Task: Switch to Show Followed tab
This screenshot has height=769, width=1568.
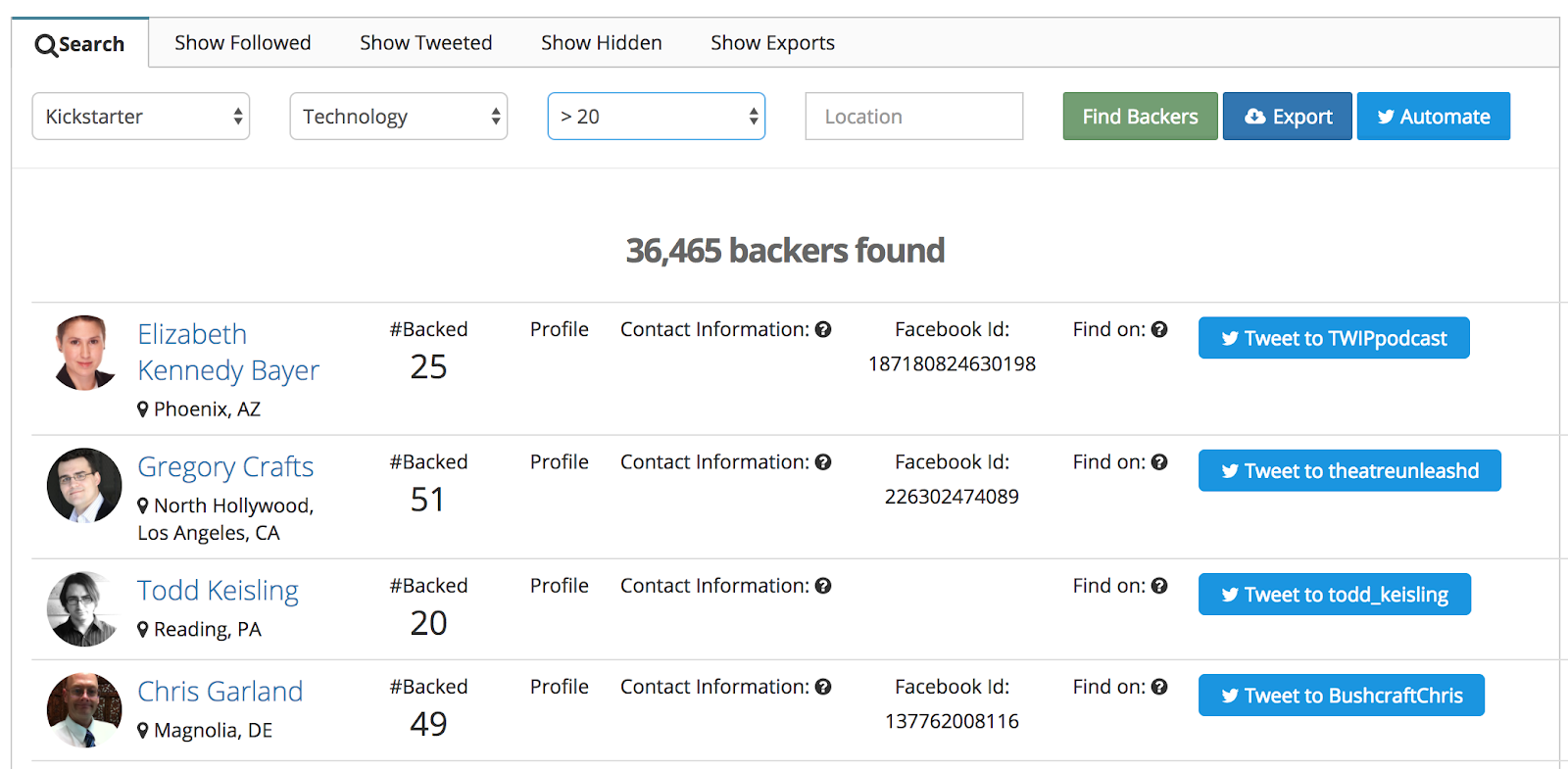Action: (x=242, y=43)
